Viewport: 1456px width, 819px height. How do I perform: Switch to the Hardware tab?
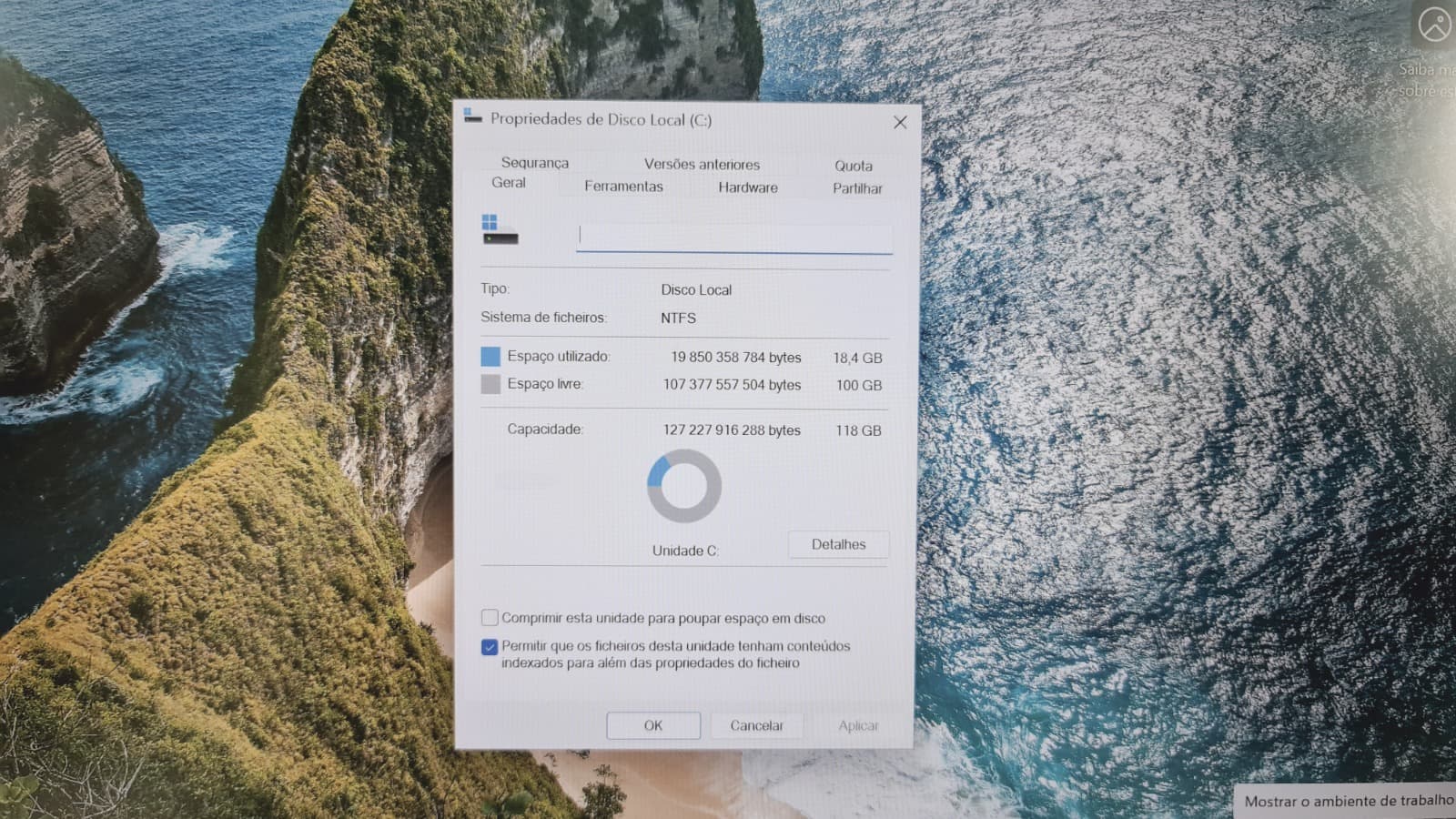[748, 187]
